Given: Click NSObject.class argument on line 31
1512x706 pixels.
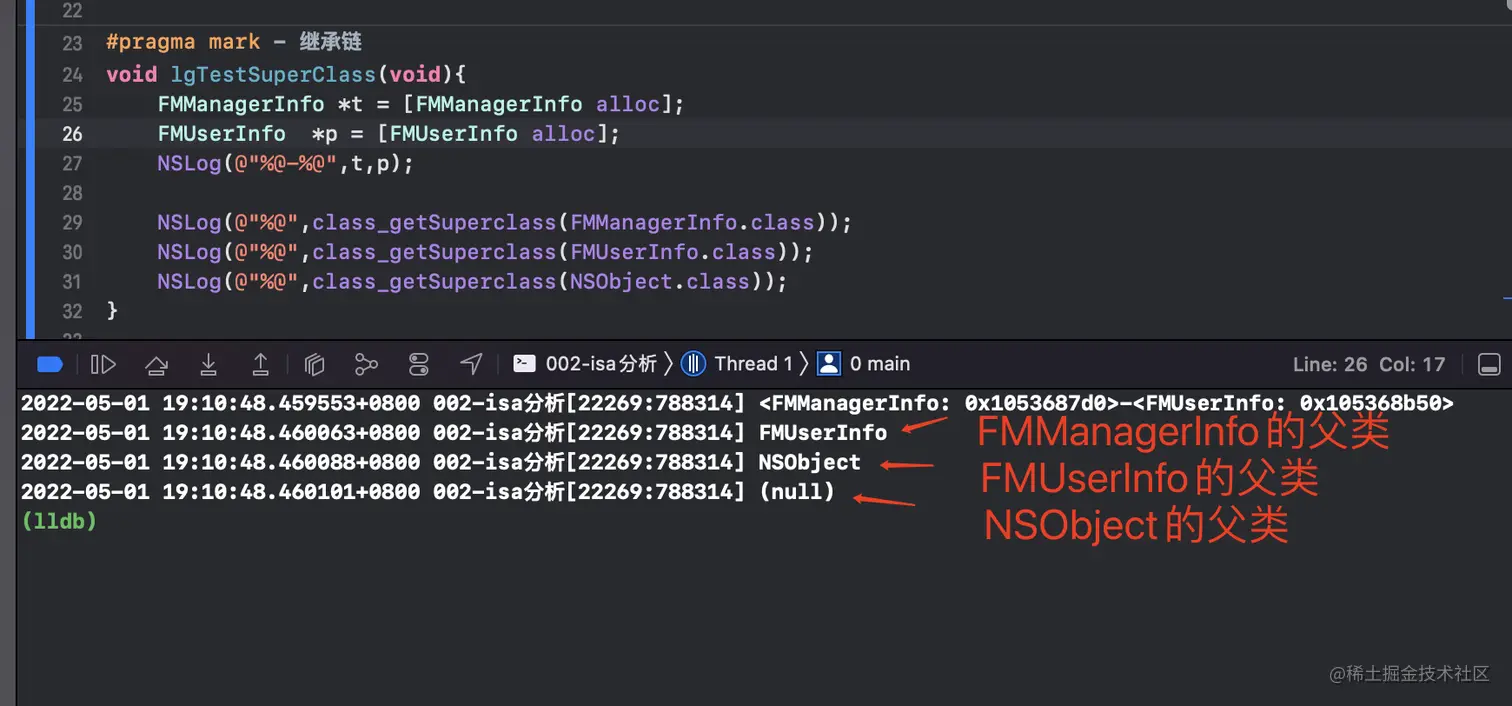Looking at the screenshot, I should 660,282.
